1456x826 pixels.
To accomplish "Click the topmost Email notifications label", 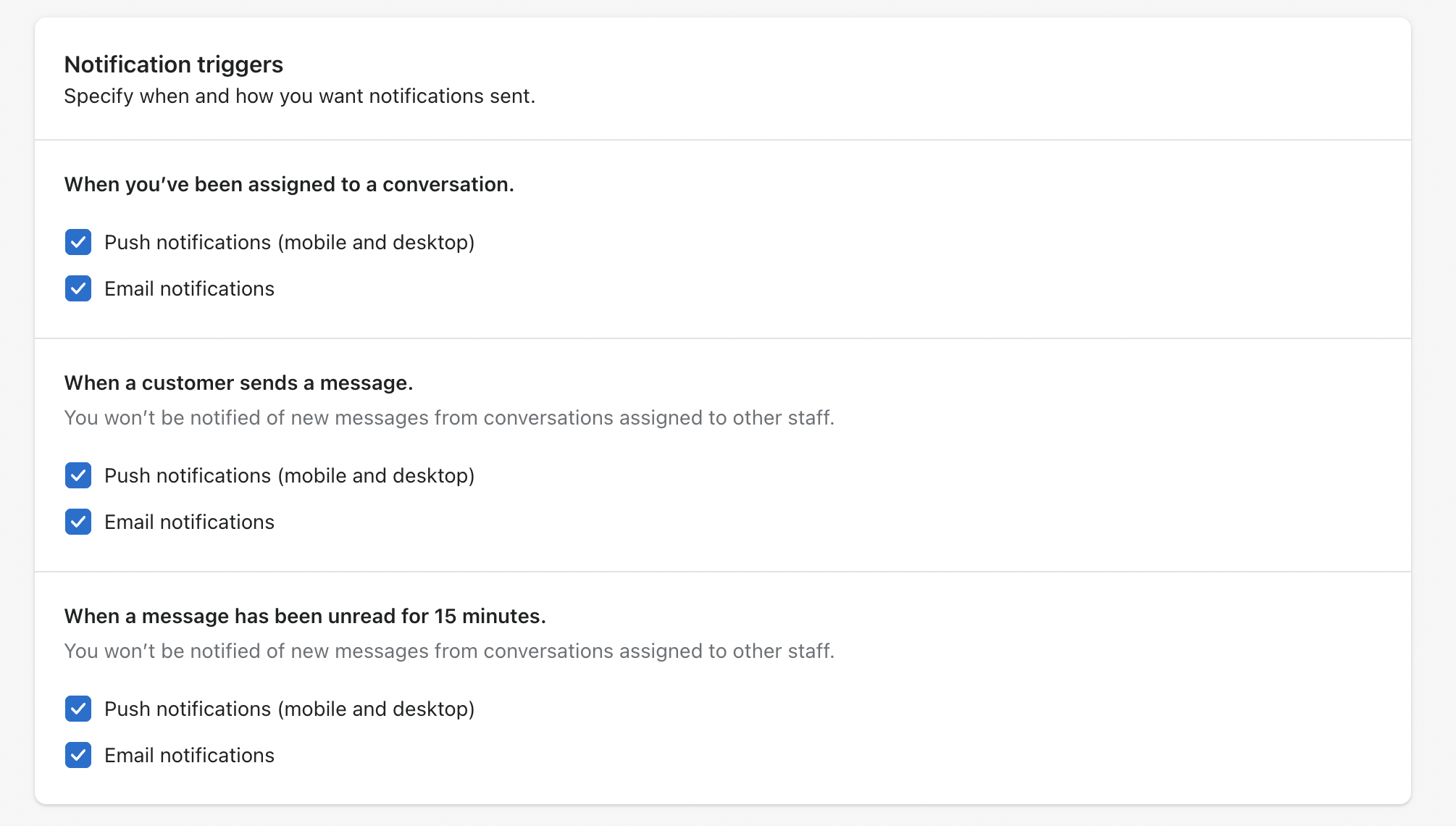I will (189, 288).
